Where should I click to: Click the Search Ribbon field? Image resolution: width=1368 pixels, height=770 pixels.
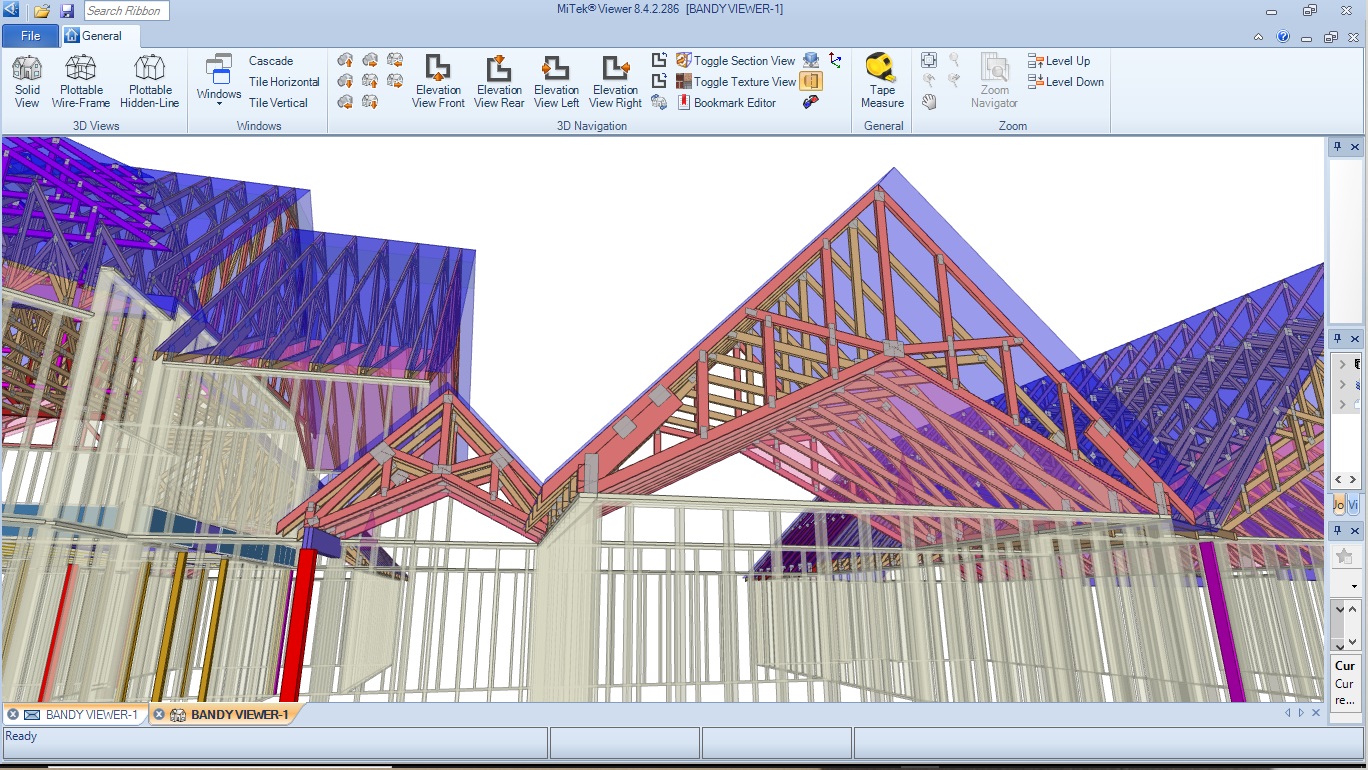126,11
